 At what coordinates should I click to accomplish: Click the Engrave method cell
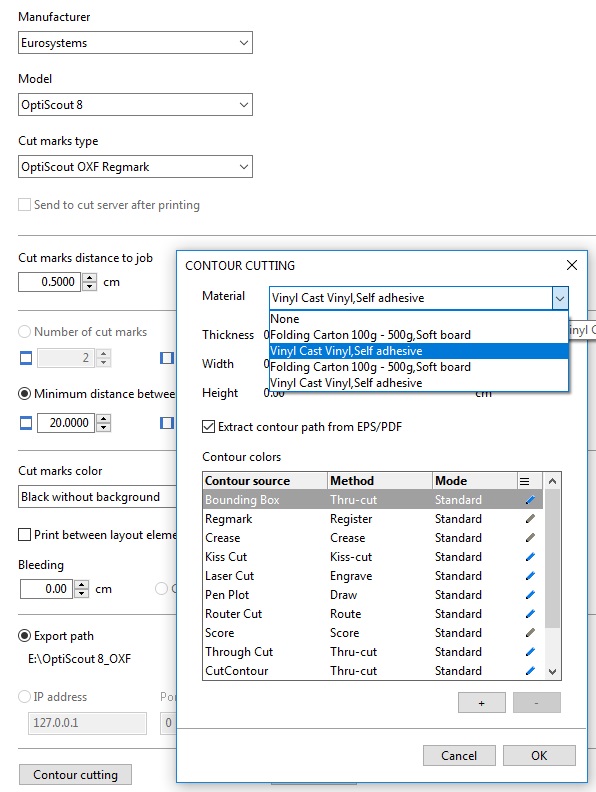(x=351, y=576)
